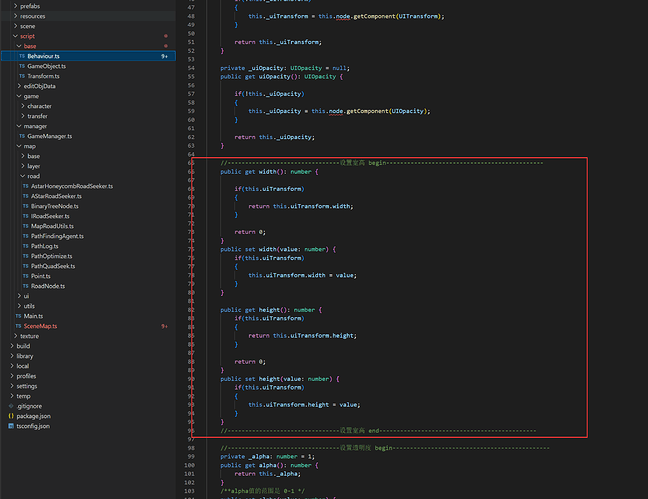Open GameObject.ts in the explorer
The width and height of the screenshot is (648, 499).
[x=46, y=66]
